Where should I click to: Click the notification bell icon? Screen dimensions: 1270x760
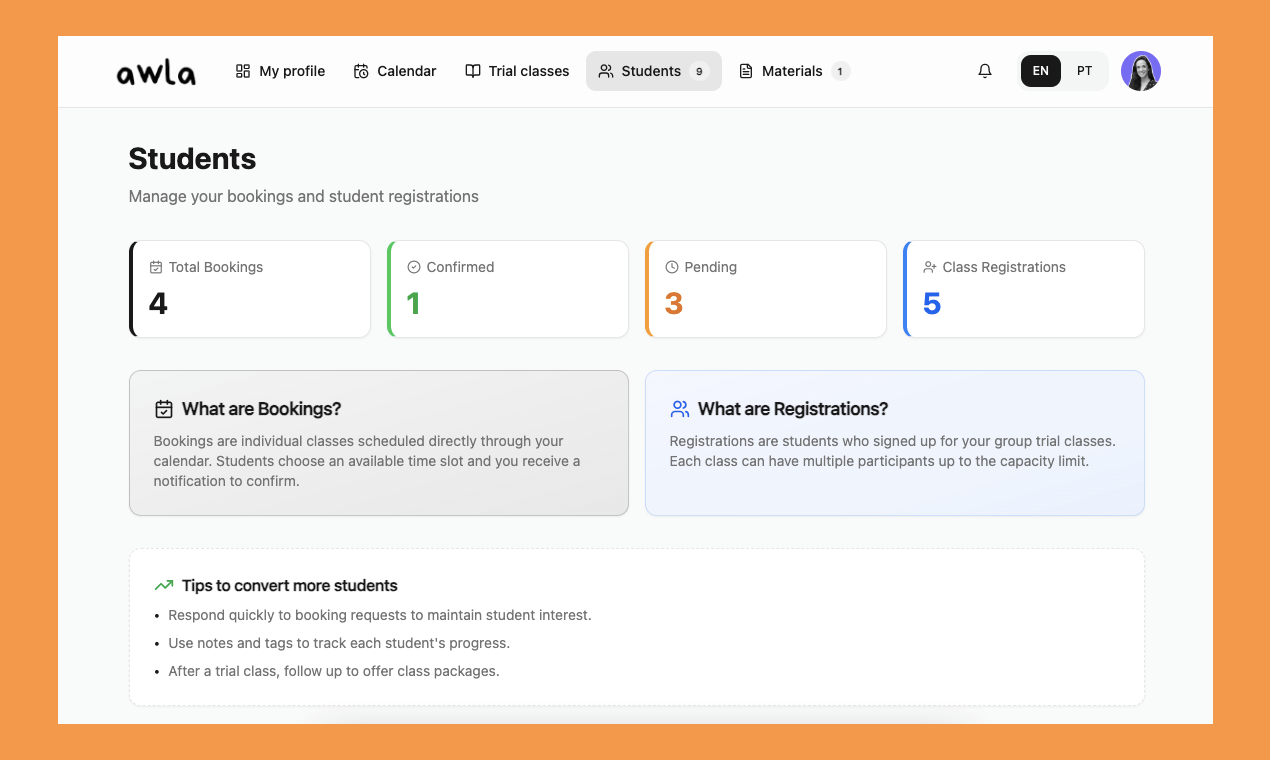[984, 70]
